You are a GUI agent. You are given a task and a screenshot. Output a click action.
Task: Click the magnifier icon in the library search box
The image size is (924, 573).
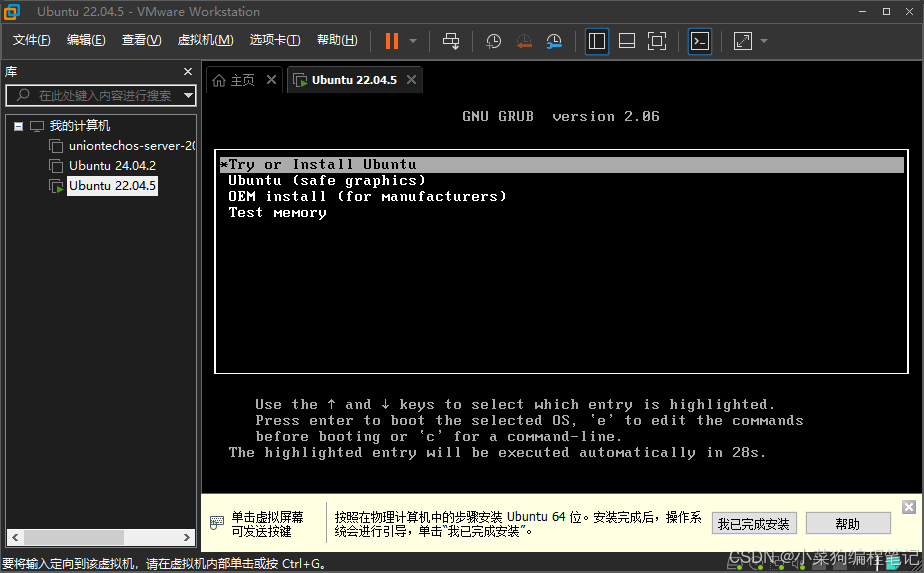click(x=23, y=95)
